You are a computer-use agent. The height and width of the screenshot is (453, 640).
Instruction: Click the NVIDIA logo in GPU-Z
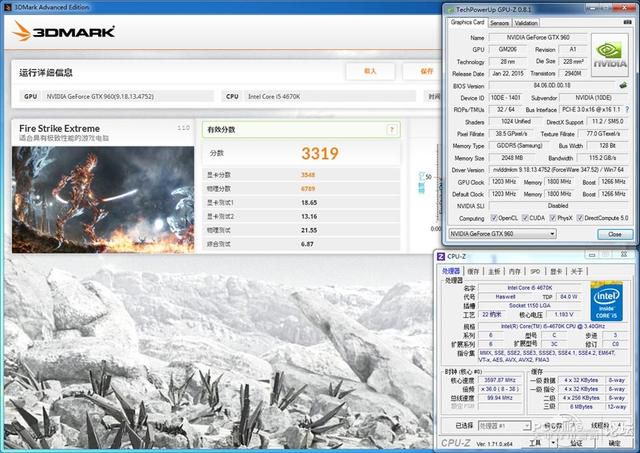[x=610, y=55]
